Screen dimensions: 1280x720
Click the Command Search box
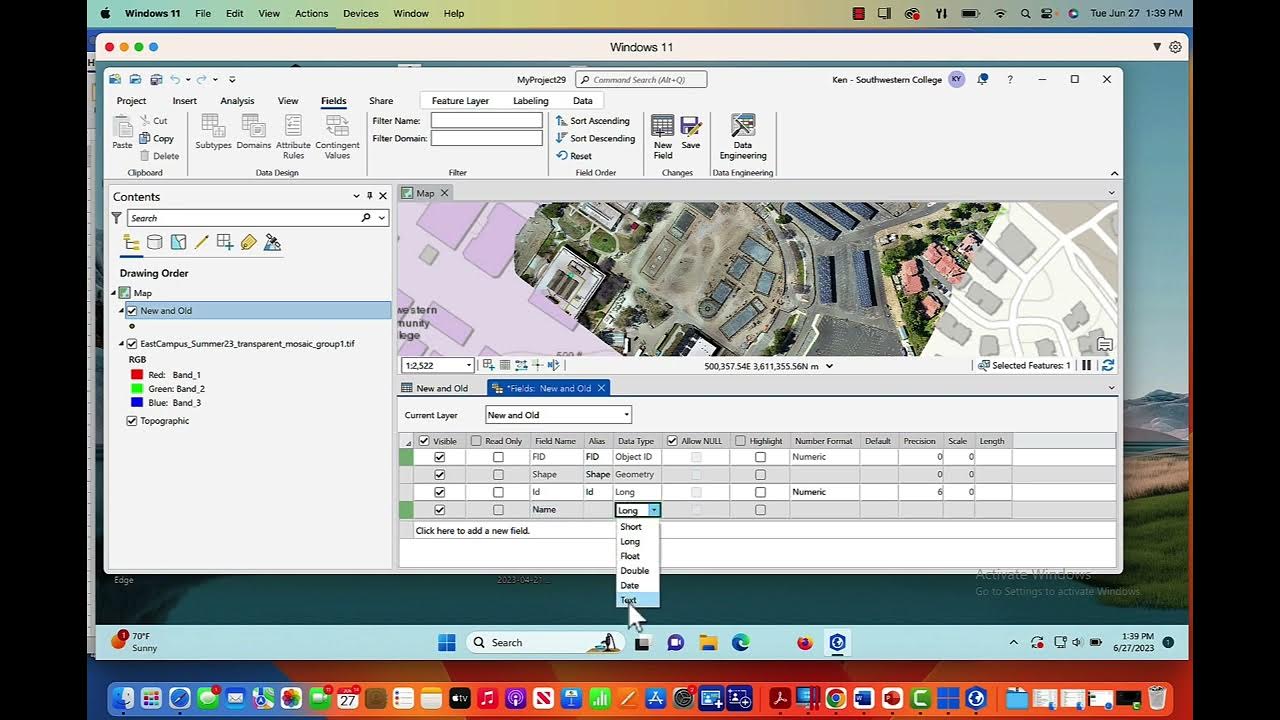641,80
